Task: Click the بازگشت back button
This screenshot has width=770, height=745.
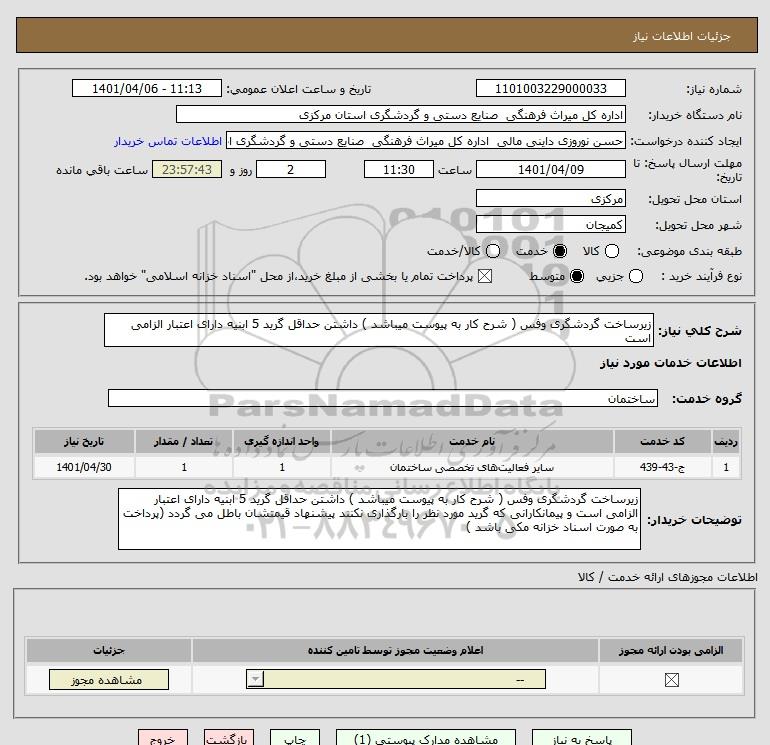Action: 229,738
